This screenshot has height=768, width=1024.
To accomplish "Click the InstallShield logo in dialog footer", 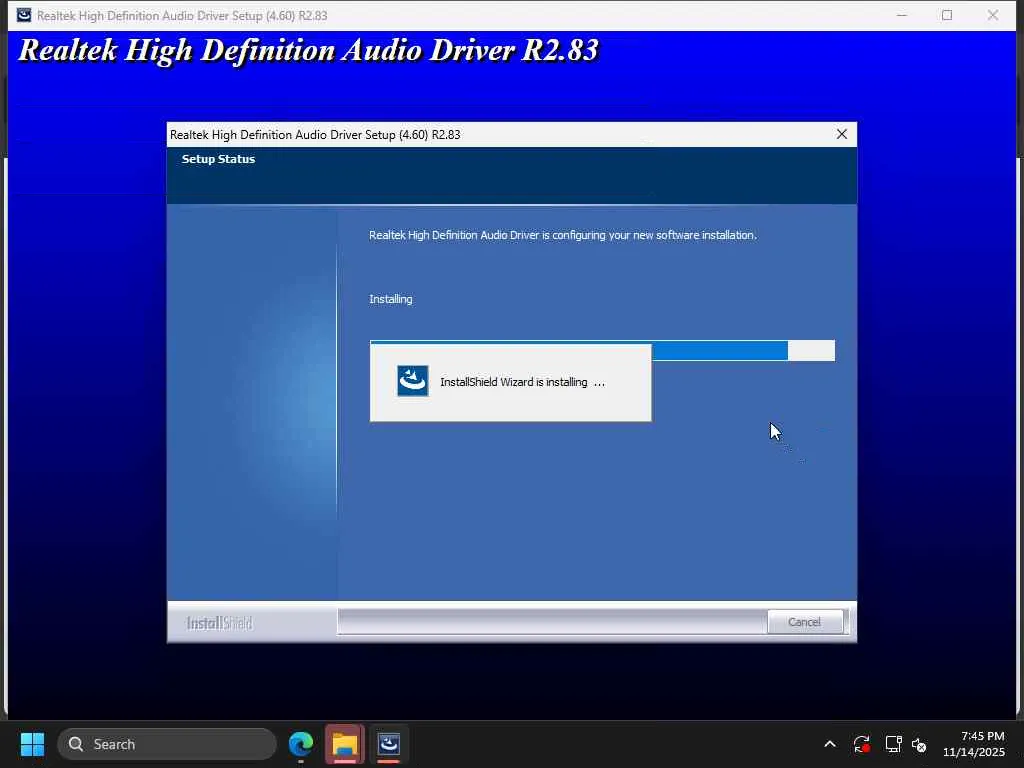I will pyautogui.click(x=219, y=623).
